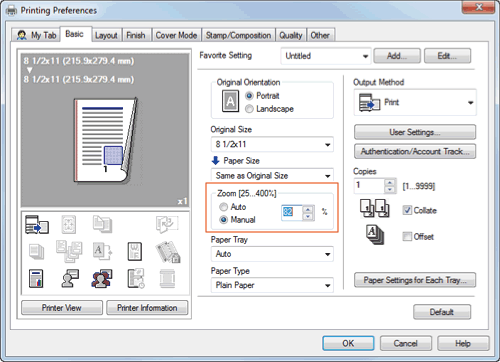
Task: Toggle the Collate checkbox
Action: click(407, 210)
